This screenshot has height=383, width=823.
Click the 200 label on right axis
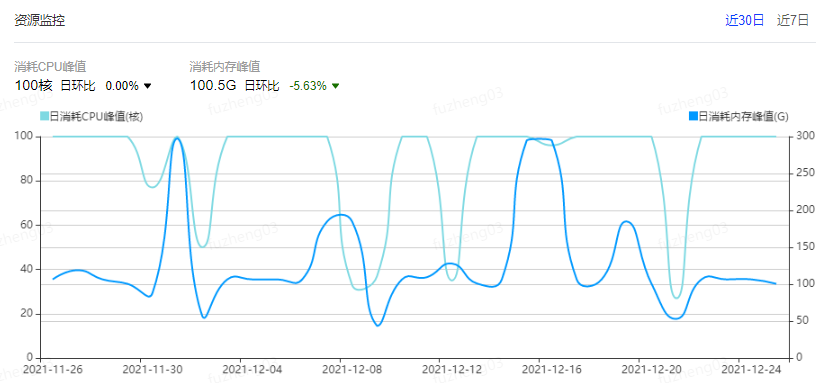click(805, 210)
